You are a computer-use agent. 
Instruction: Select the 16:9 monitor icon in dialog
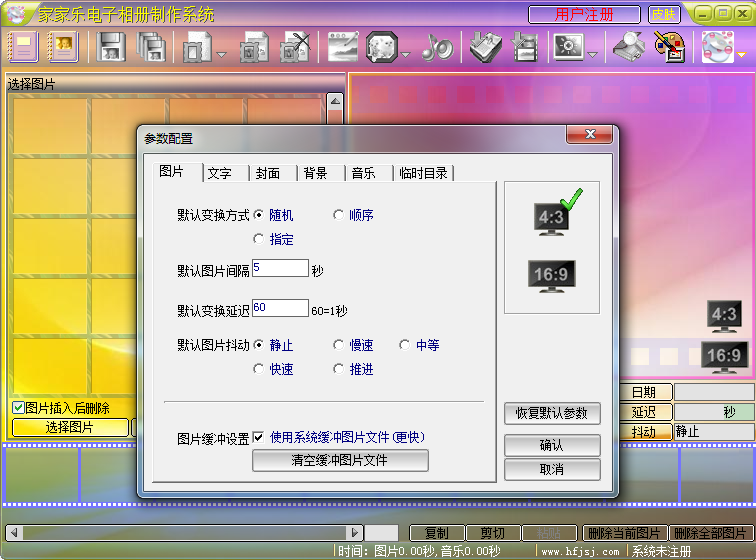pos(552,276)
